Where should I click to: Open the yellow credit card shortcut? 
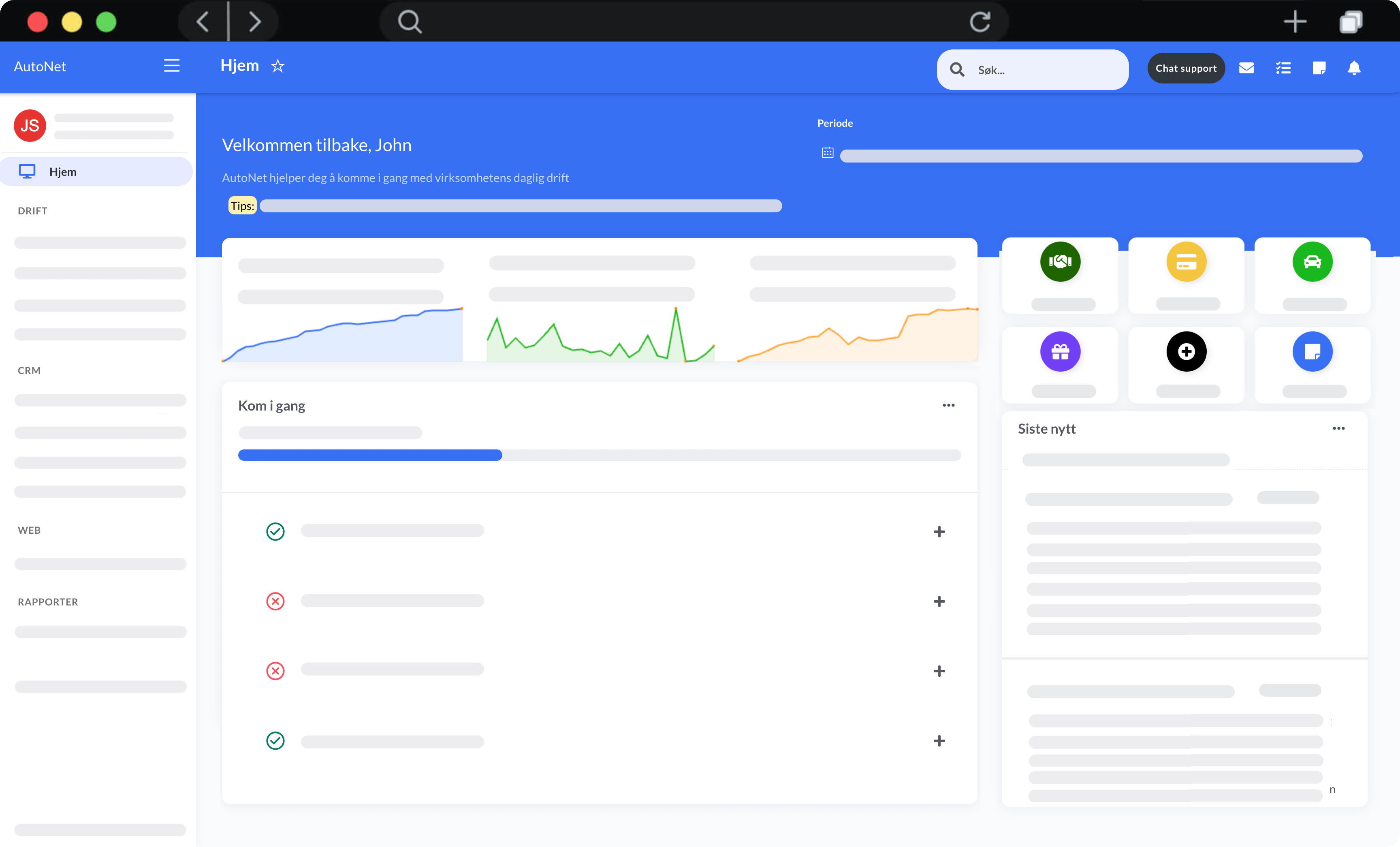click(1186, 261)
